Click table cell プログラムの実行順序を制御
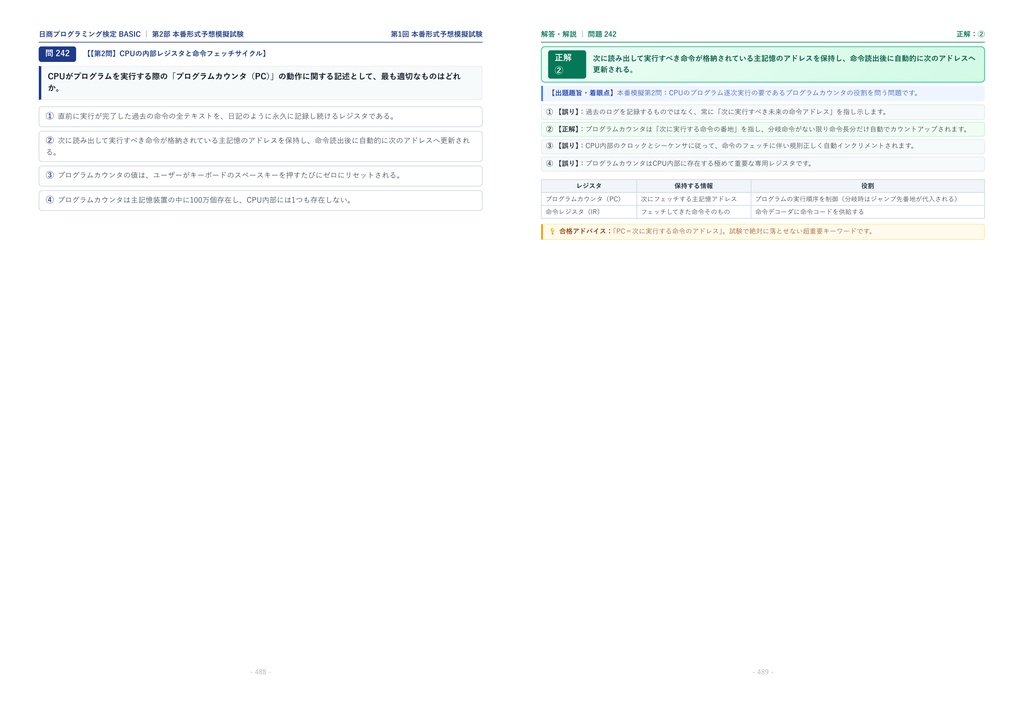The image size is (1024, 724). [x=867, y=199]
